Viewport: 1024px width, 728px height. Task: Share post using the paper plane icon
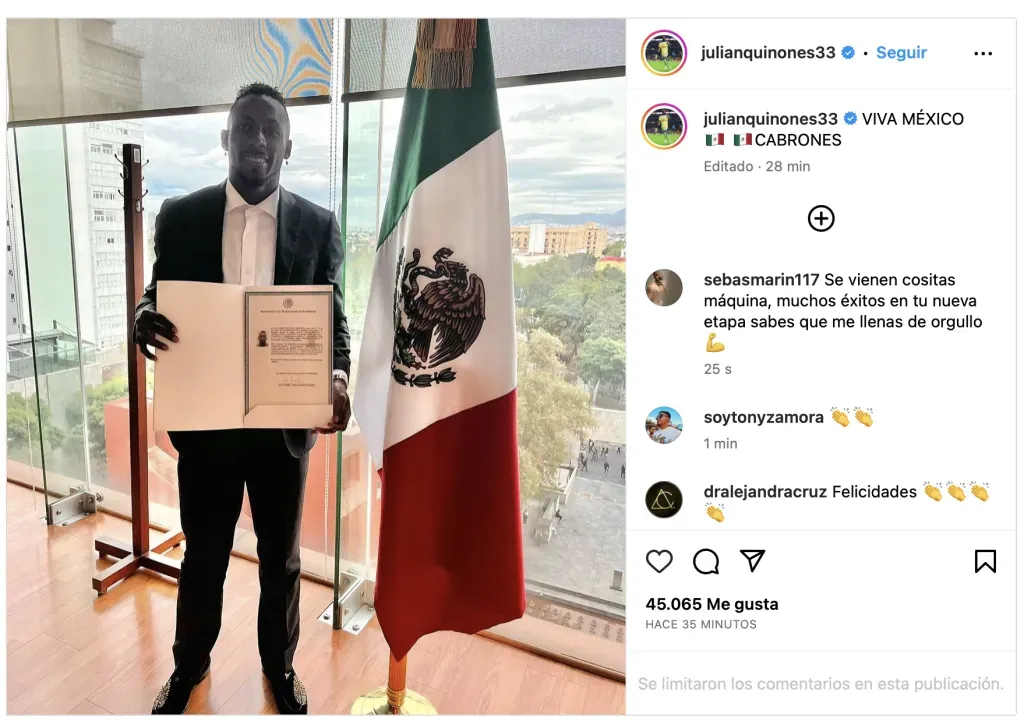pos(752,560)
